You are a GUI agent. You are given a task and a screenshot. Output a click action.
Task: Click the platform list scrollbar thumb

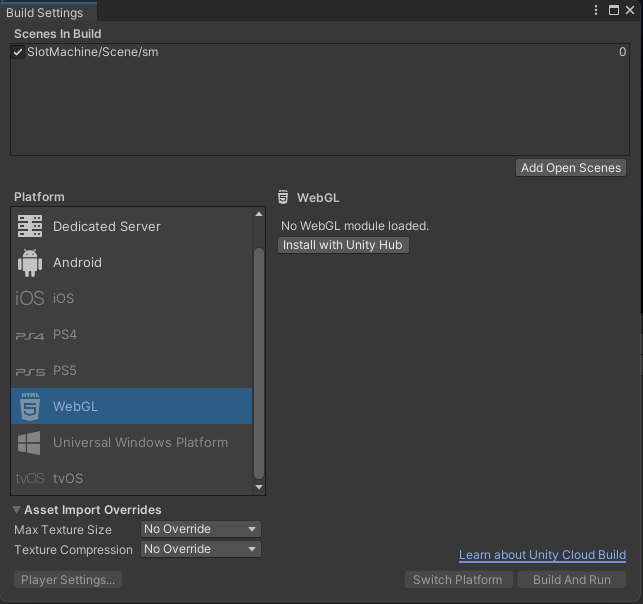(259, 363)
